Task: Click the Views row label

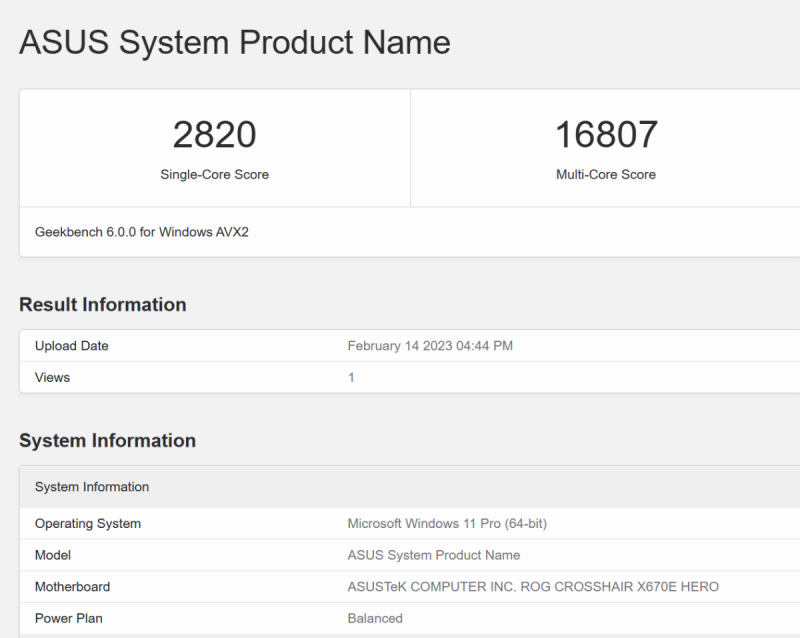Action: pyautogui.click(x=52, y=377)
